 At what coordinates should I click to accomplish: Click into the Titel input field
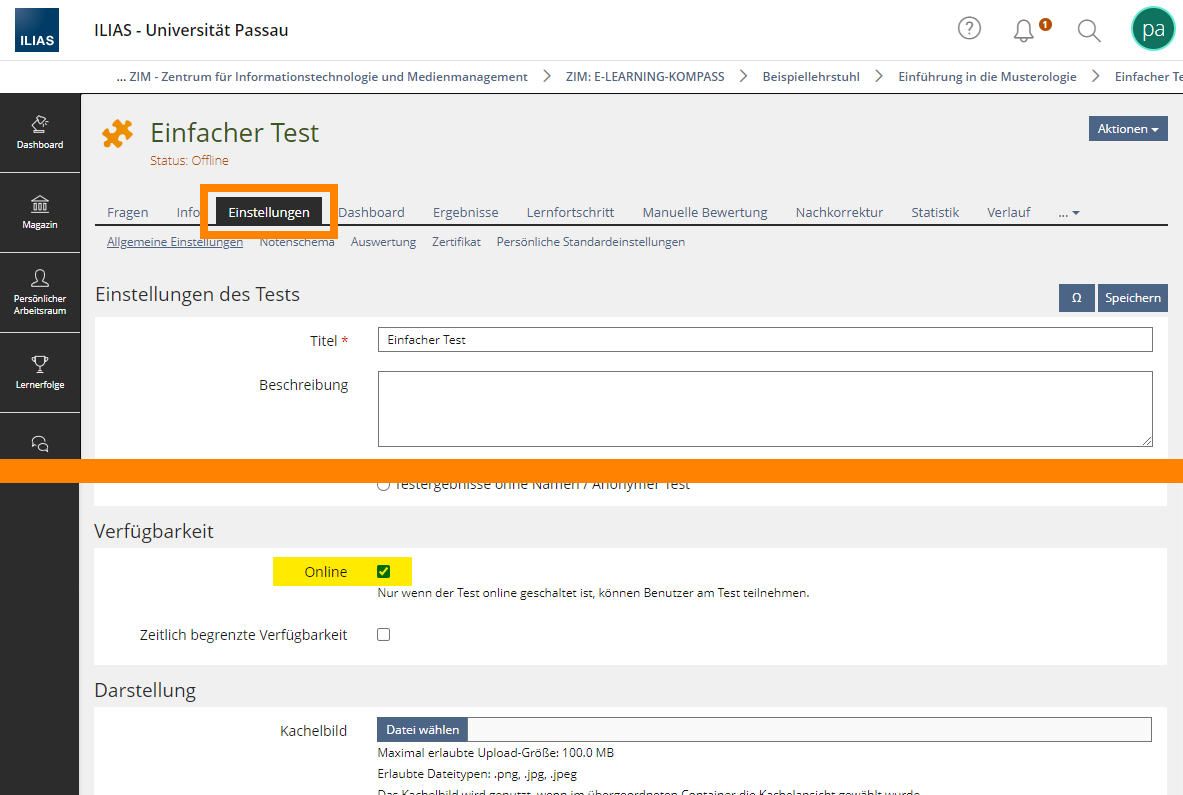[x=765, y=339]
